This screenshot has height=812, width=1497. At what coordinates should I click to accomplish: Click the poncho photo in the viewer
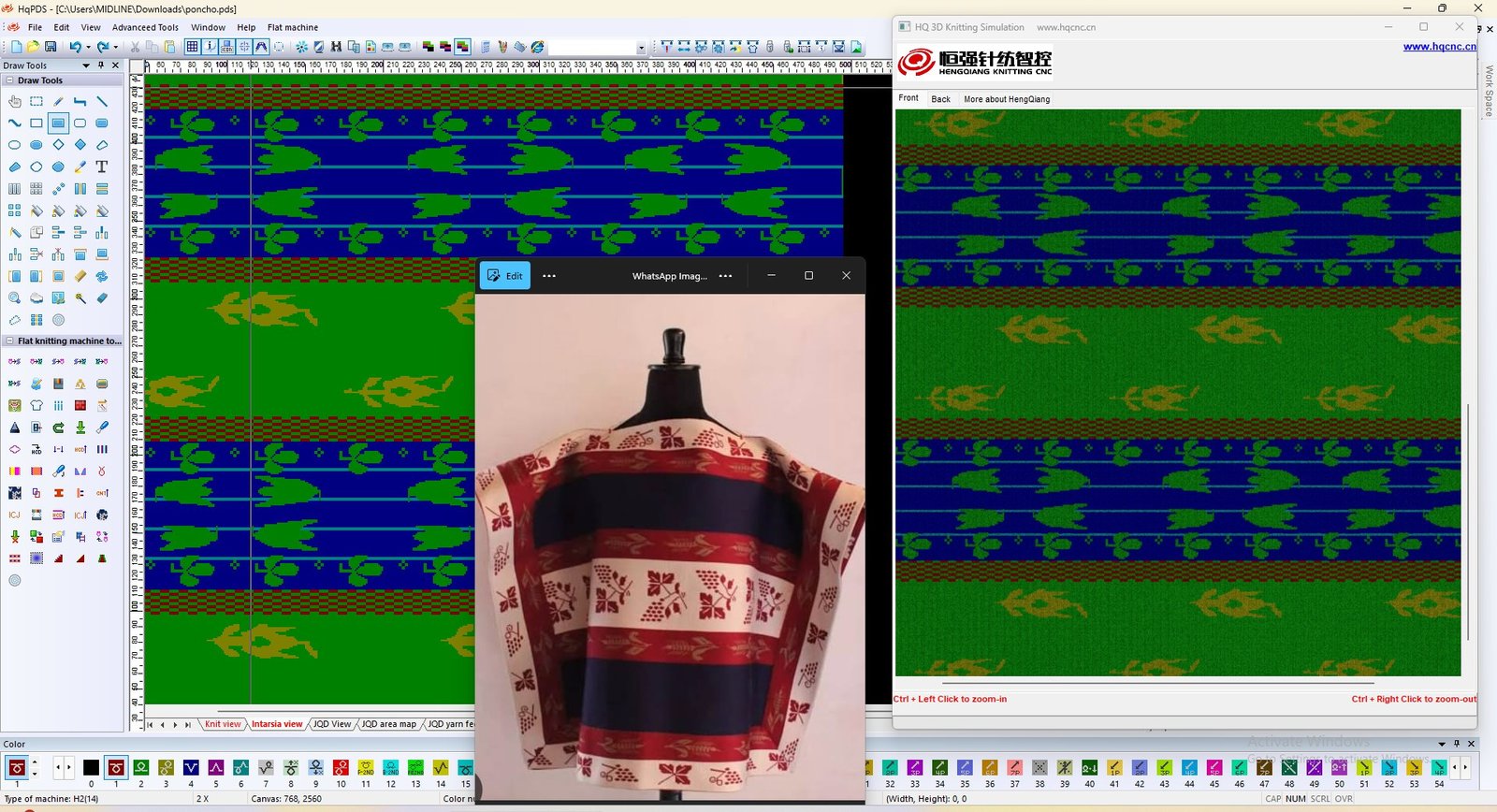[x=670, y=547]
